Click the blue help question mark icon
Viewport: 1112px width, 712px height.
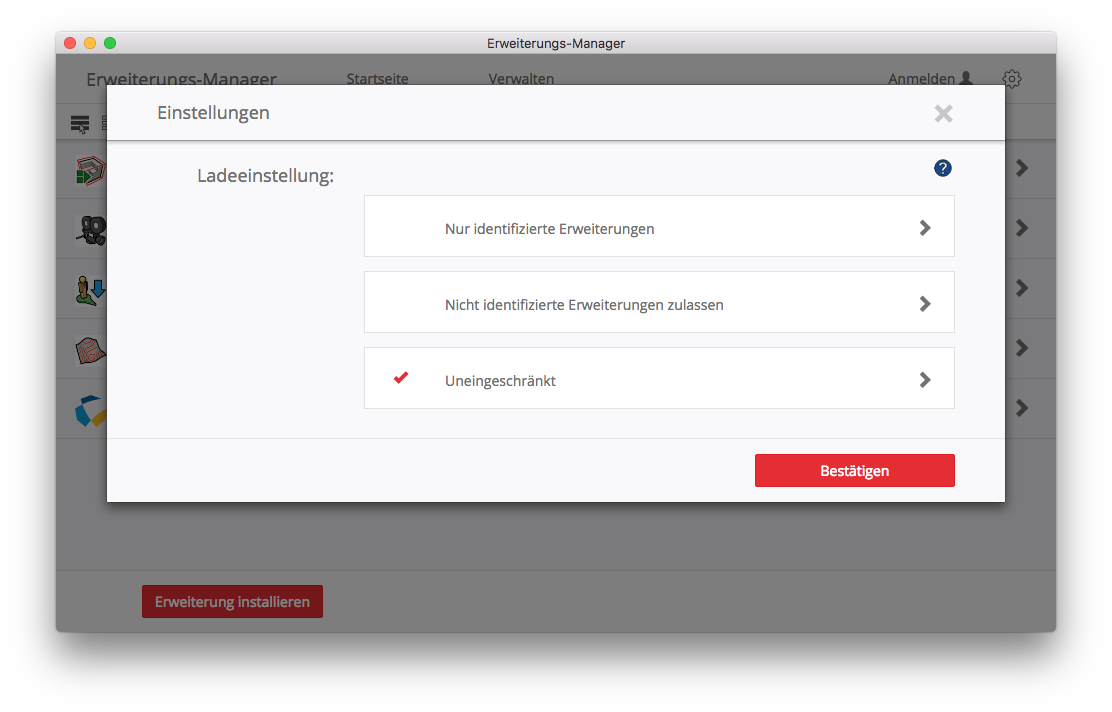942,168
